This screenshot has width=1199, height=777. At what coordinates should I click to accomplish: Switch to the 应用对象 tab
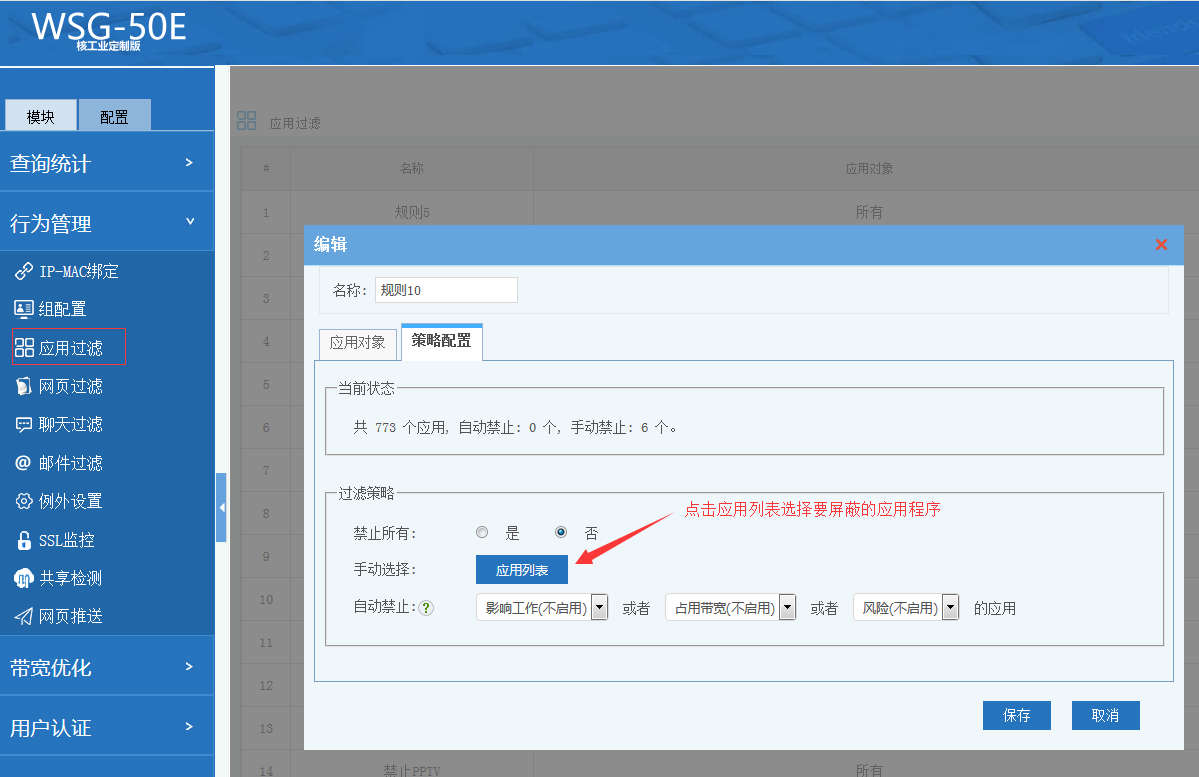coord(357,343)
